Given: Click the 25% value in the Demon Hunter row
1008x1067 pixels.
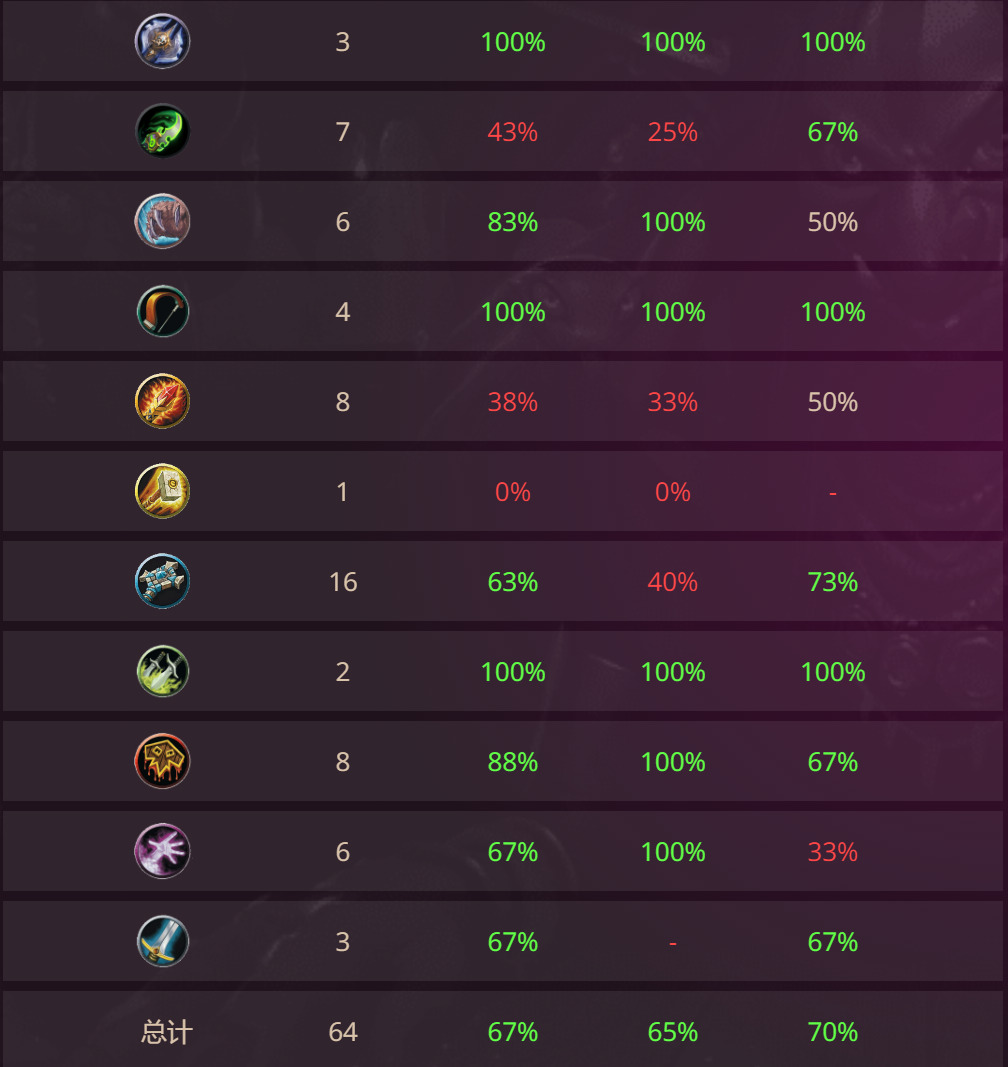Looking at the screenshot, I should click(672, 132).
